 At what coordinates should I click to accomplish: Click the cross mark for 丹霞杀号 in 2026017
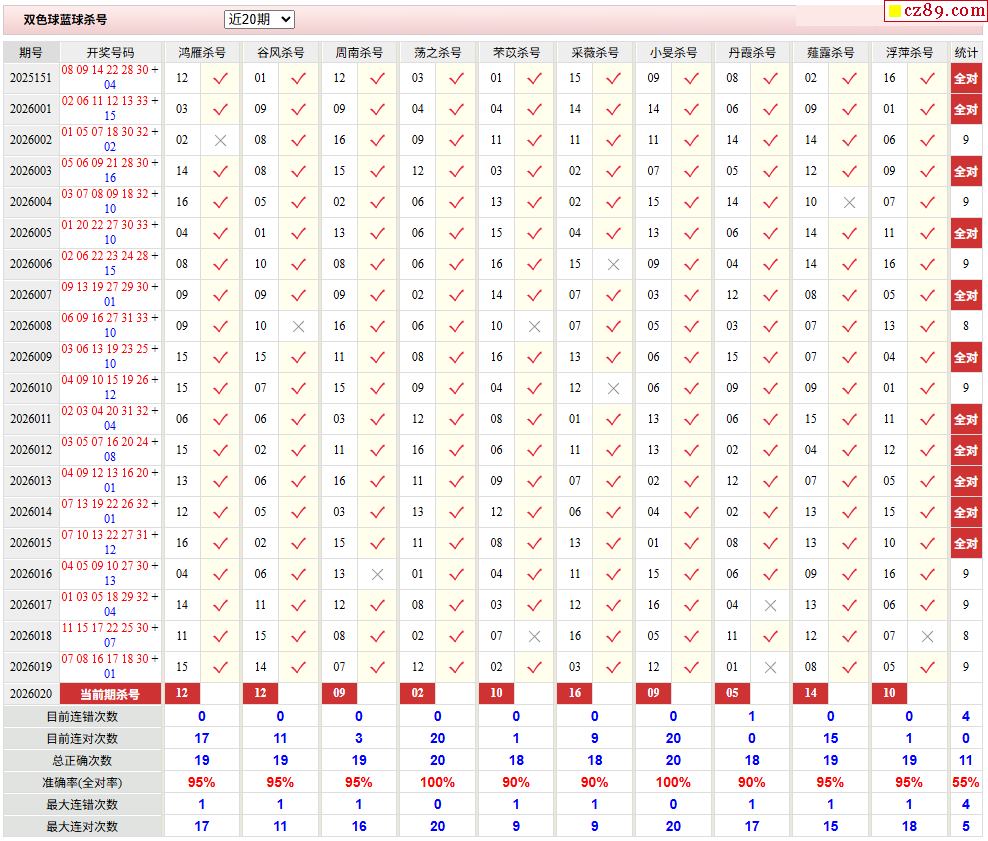(770, 605)
